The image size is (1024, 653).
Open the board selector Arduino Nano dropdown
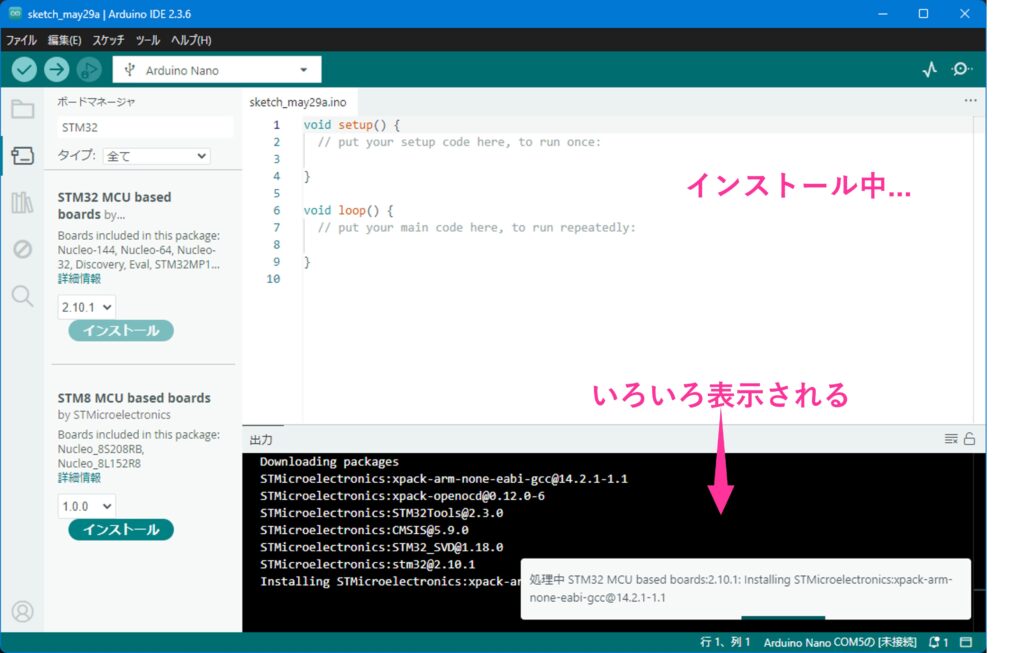(217, 70)
